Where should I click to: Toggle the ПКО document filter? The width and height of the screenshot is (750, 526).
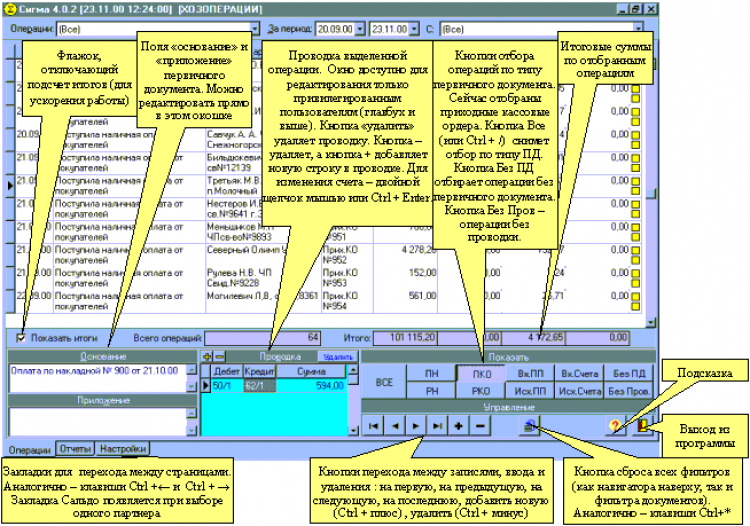(481, 374)
